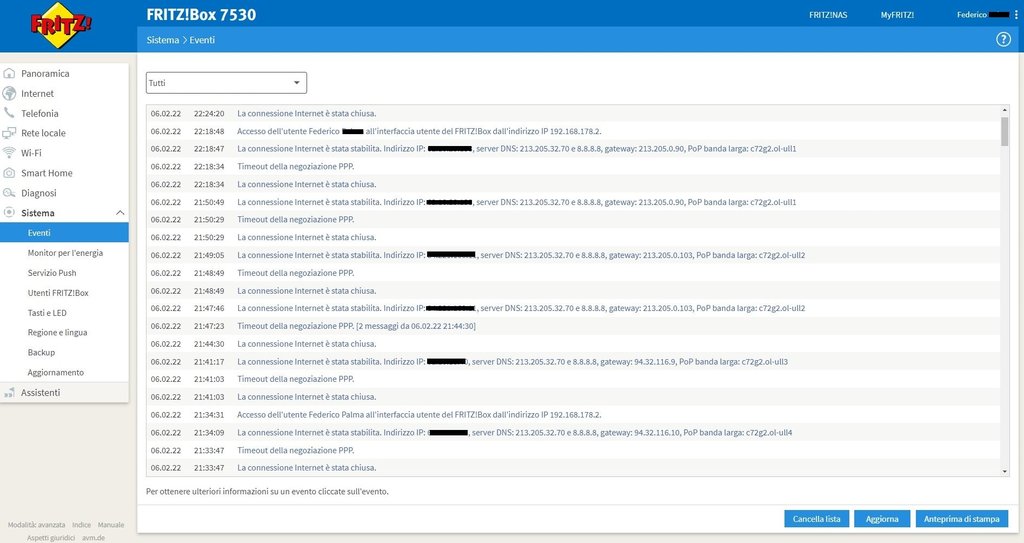Select the 21:49:05 connection established event
Screen dimensions: 1024x543
(x=573, y=255)
